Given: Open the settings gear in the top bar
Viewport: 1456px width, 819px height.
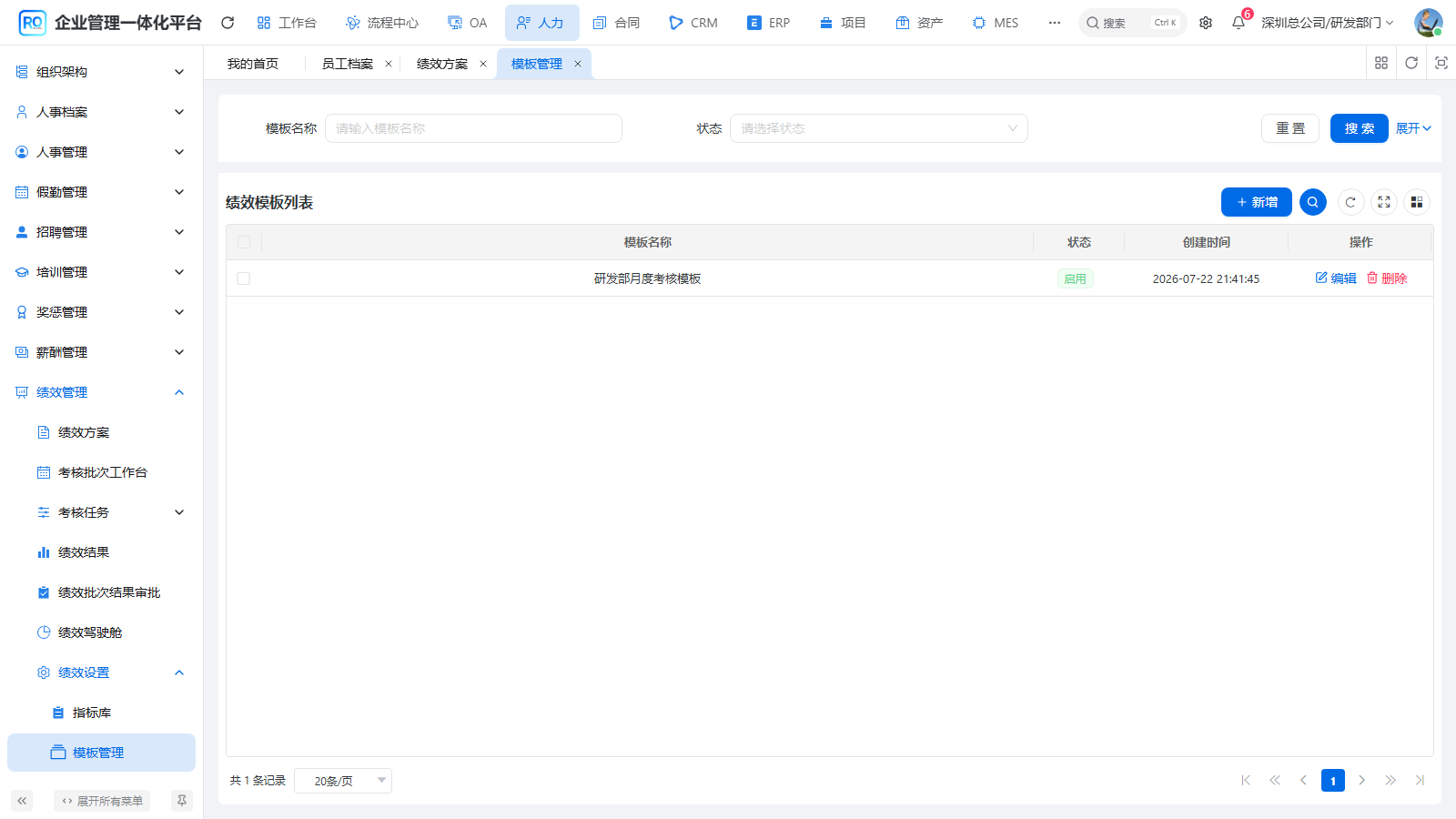Looking at the screenshot, I should pyautogui.click(x=1206, y=23).
